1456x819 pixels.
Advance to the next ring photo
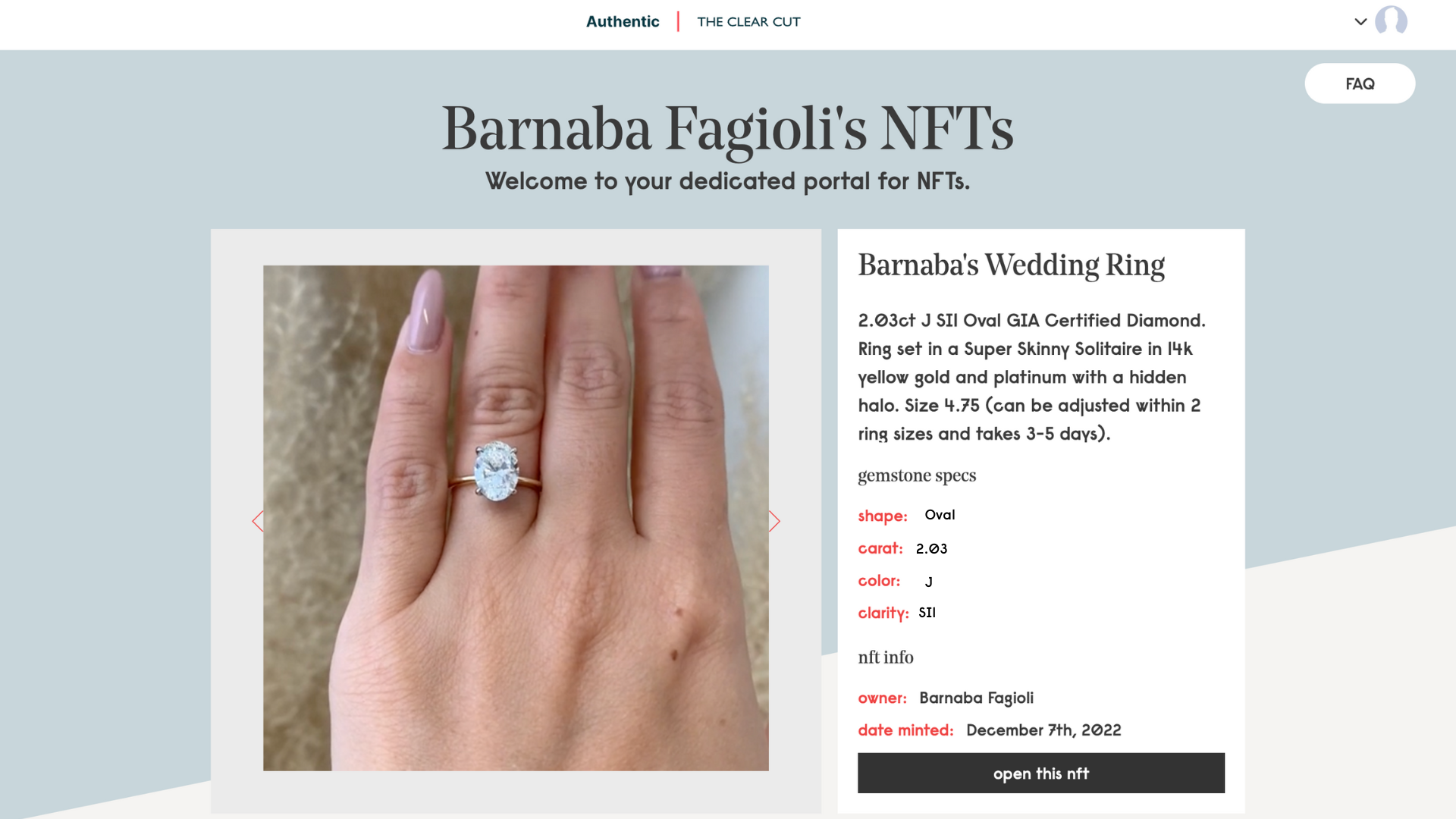coord(774,521)
